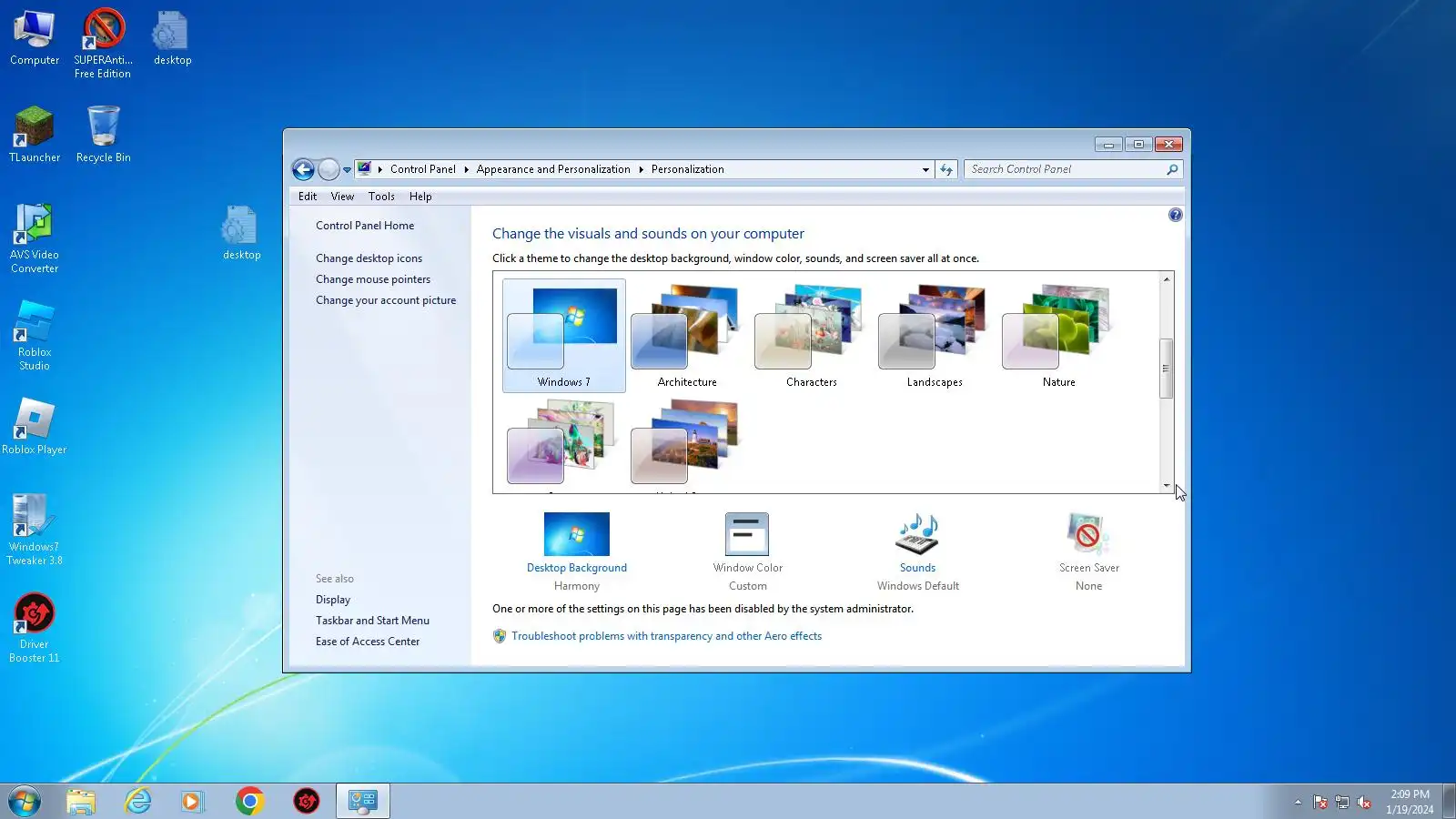1456x819 pixels.
Task: Click the Search Control Panel box
Action: point(1067,169)
